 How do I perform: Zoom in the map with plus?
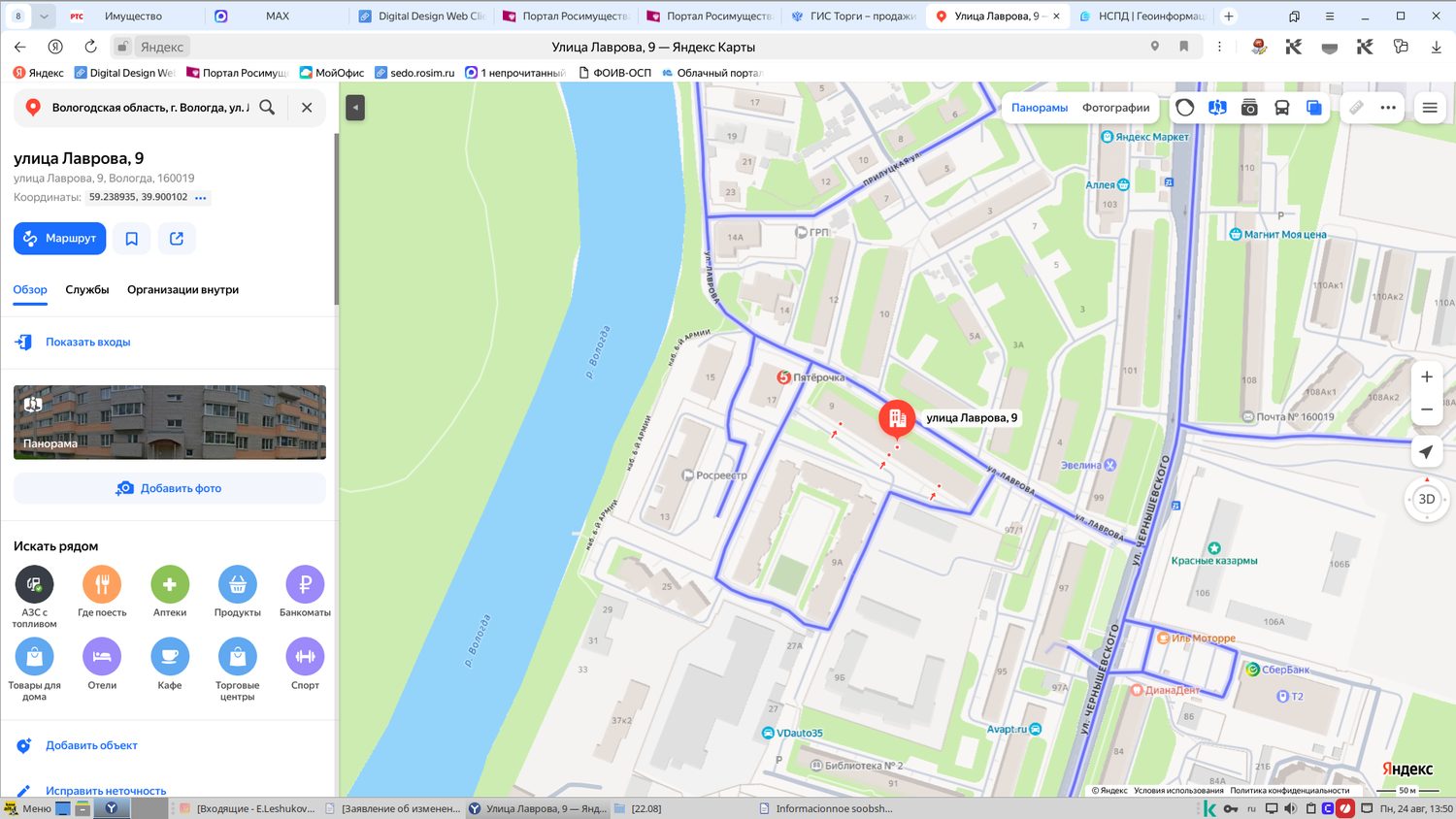click(x=1427, y=377)
